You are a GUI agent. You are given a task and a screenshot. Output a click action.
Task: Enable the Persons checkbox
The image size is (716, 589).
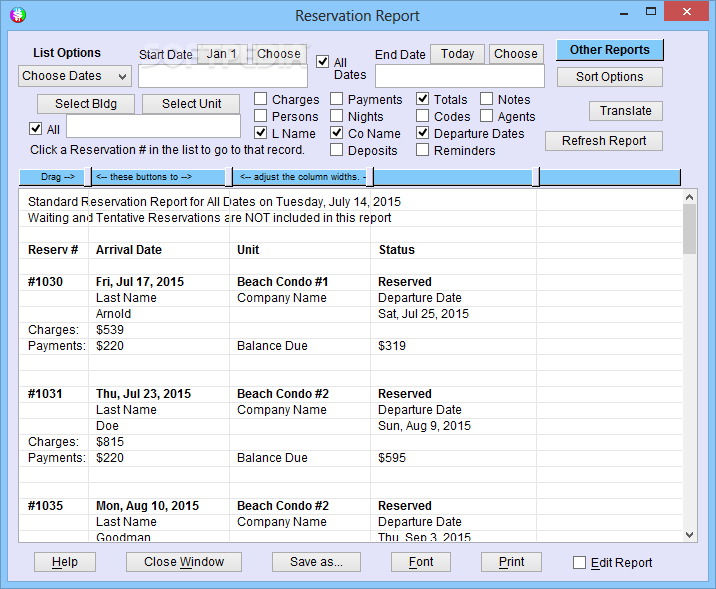click(260, 116)
